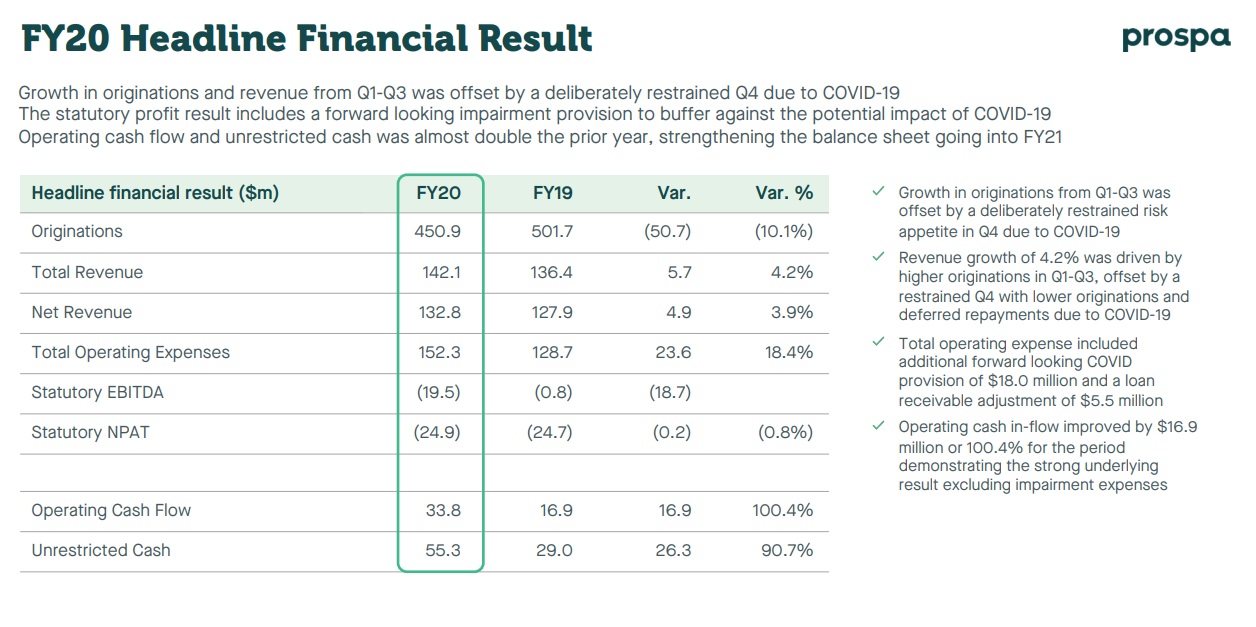Click FY19 Unrestricted Cash value 29.0
This screenshot has height=627, width=1256.
click(554, 550)
